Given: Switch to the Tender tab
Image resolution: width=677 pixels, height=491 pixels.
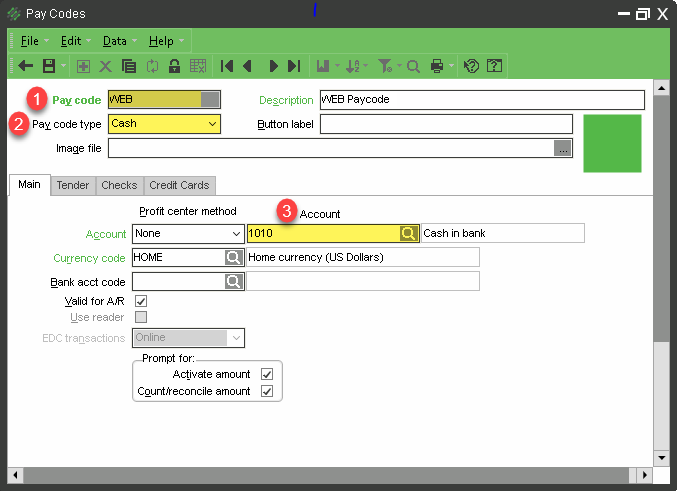Looking at the screenshot, I should pyautogui.click(x=73, y=186).
